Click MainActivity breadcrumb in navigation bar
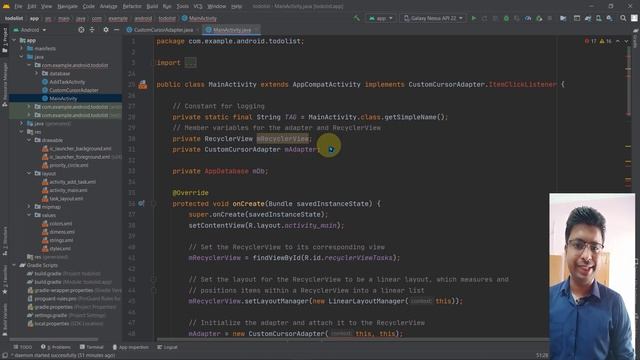This screenshot has width=640, height=360. pyautogui.click(x=199, y=18)
